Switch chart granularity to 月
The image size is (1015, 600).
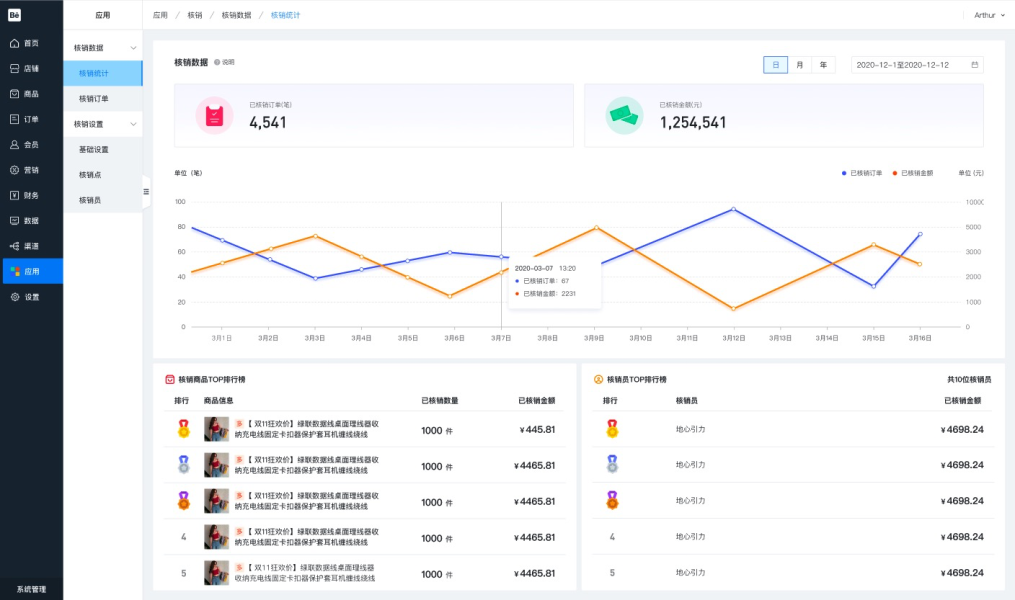click(799, 65)
